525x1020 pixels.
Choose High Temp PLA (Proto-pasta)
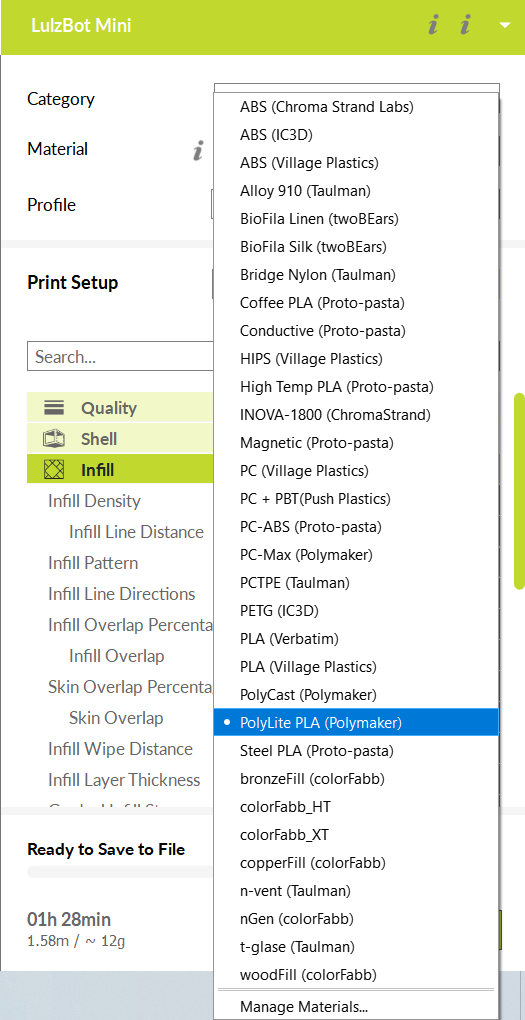click(357, 386)
